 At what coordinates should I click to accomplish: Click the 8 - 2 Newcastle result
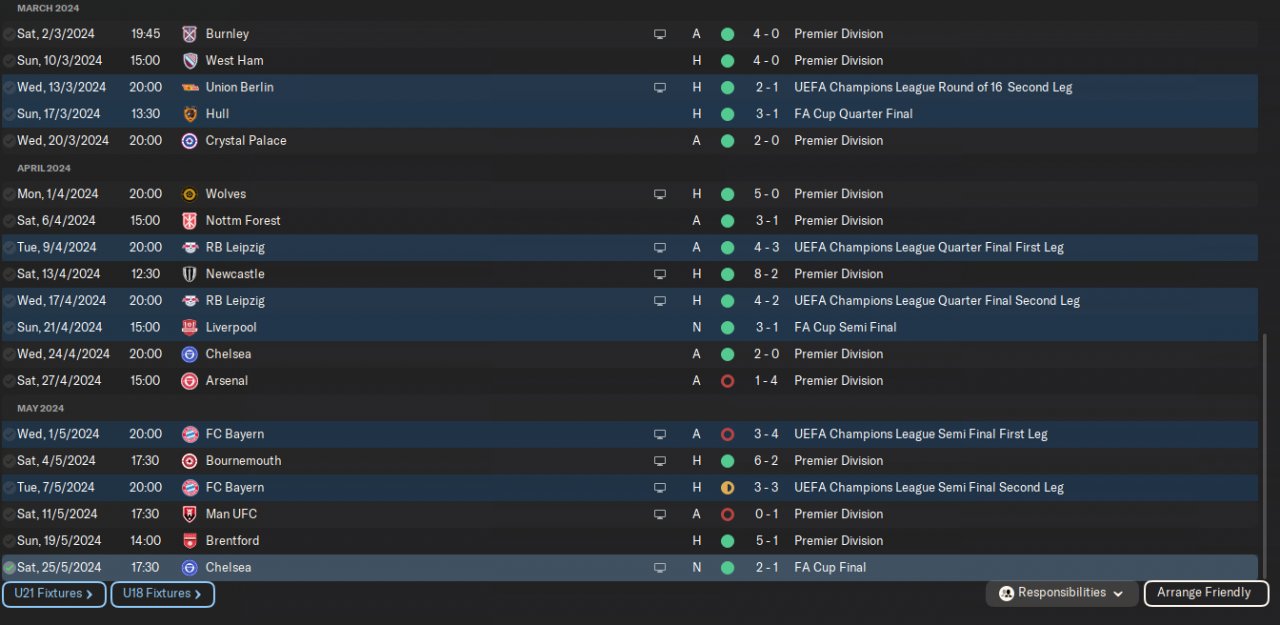(766, 274)
